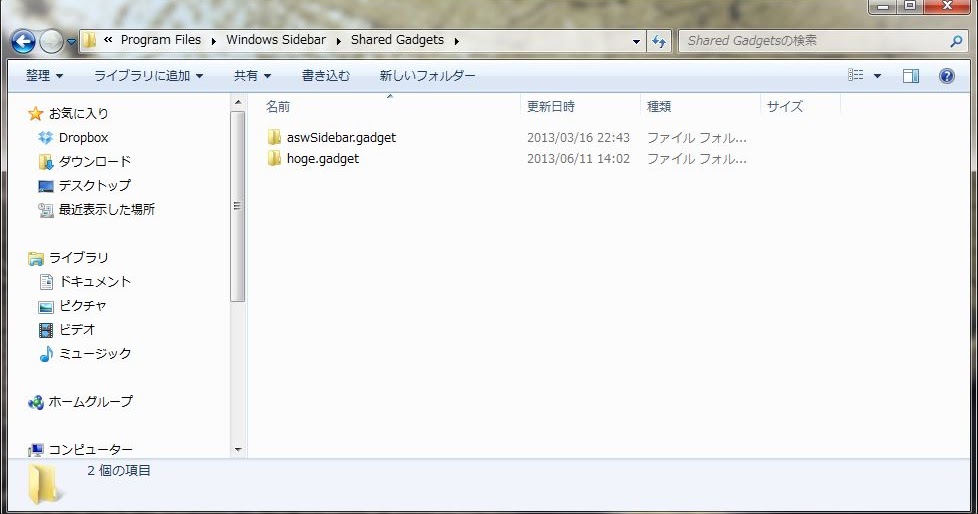Click the Forward navigation arrow button
This screenshot has height=514, width=978.
tap(51, 42)
